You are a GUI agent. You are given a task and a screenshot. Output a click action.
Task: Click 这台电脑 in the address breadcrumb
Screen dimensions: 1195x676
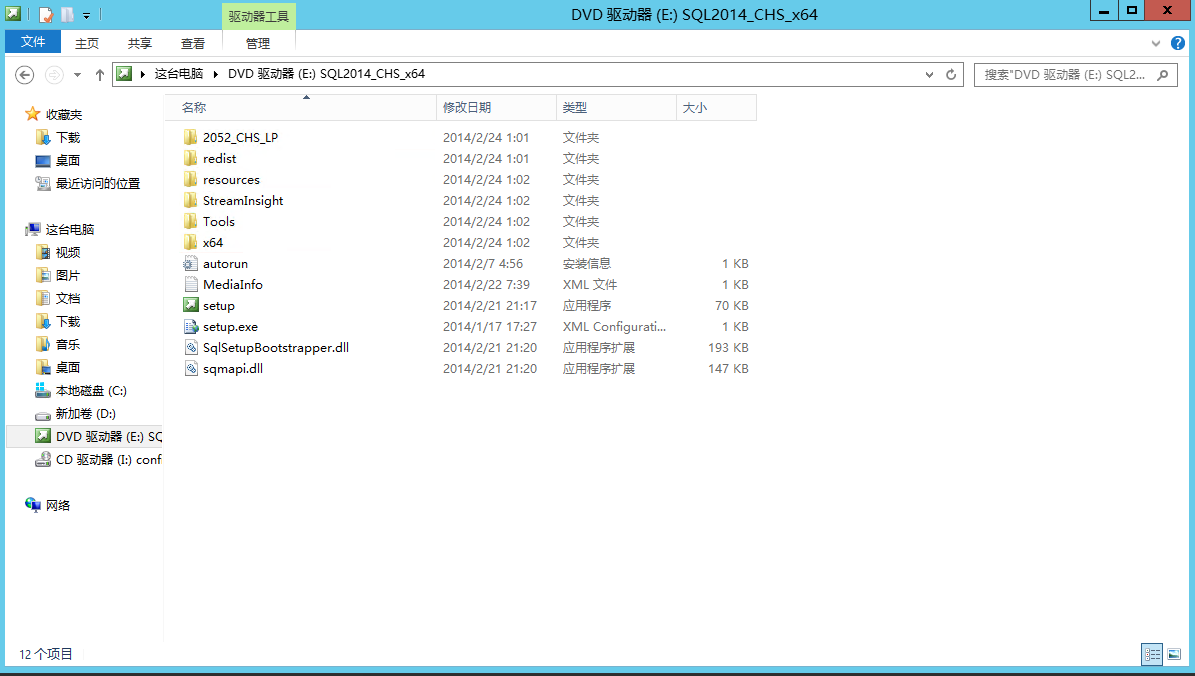[178, 74]
